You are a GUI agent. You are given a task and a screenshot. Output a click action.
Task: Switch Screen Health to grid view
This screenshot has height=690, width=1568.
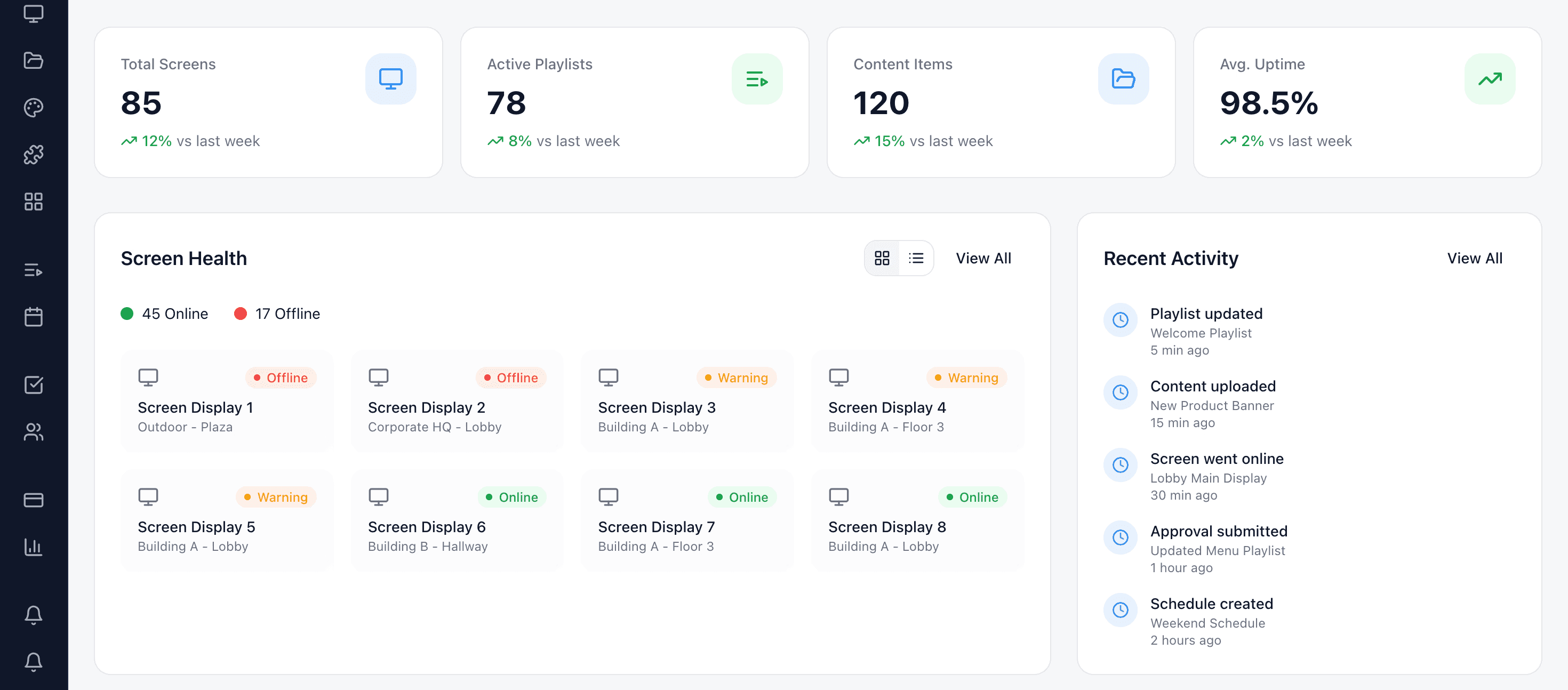[x=882, y=258]
